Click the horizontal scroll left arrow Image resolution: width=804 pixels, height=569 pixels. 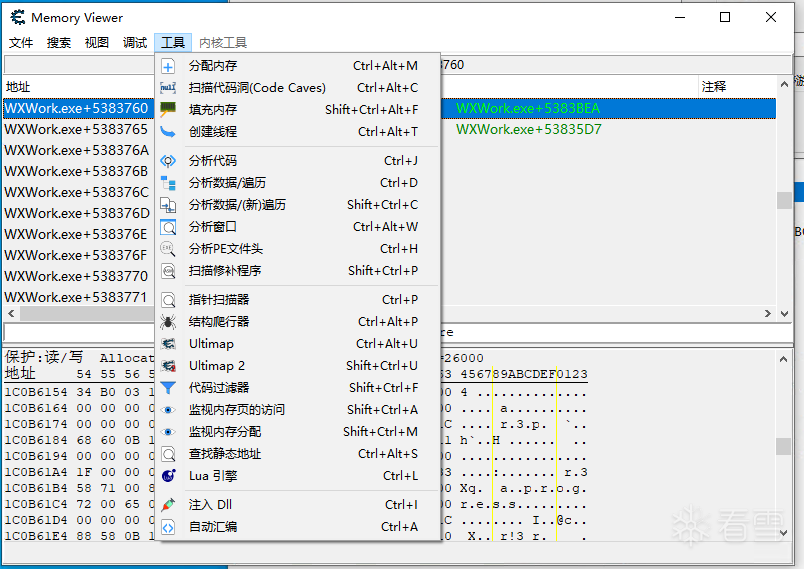coord(11,313)
